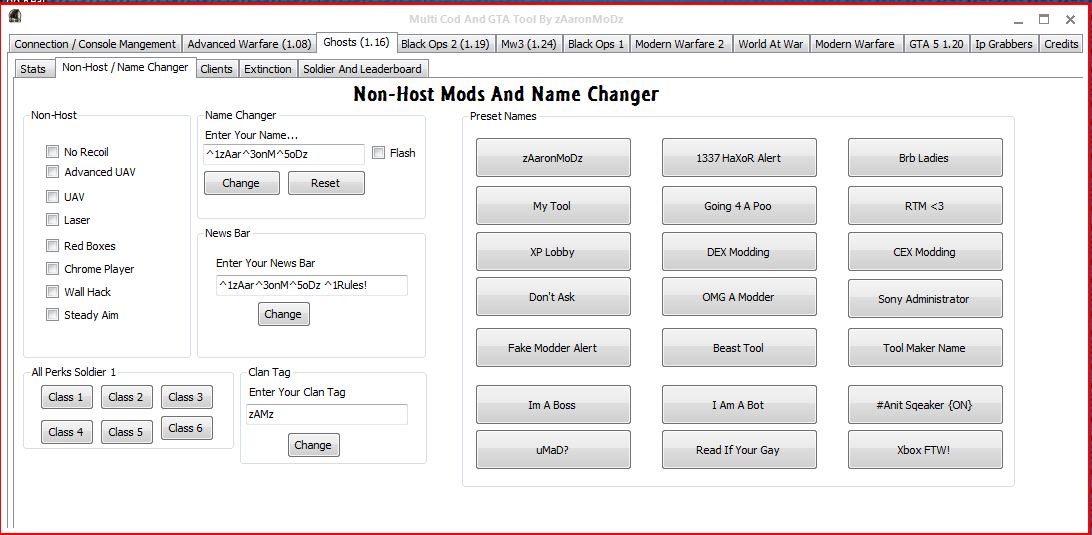Select the Ghosts (1.16) tab
The image size is (1092, 535).
coord(357,42)
